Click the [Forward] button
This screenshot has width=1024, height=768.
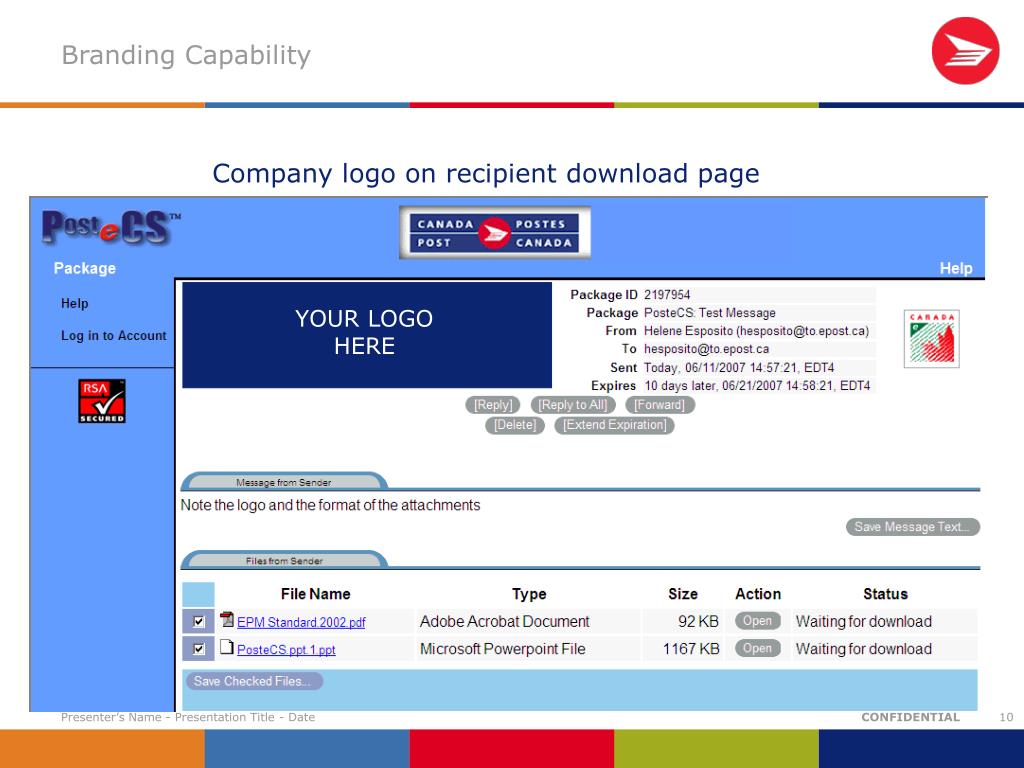click(660, 405)
